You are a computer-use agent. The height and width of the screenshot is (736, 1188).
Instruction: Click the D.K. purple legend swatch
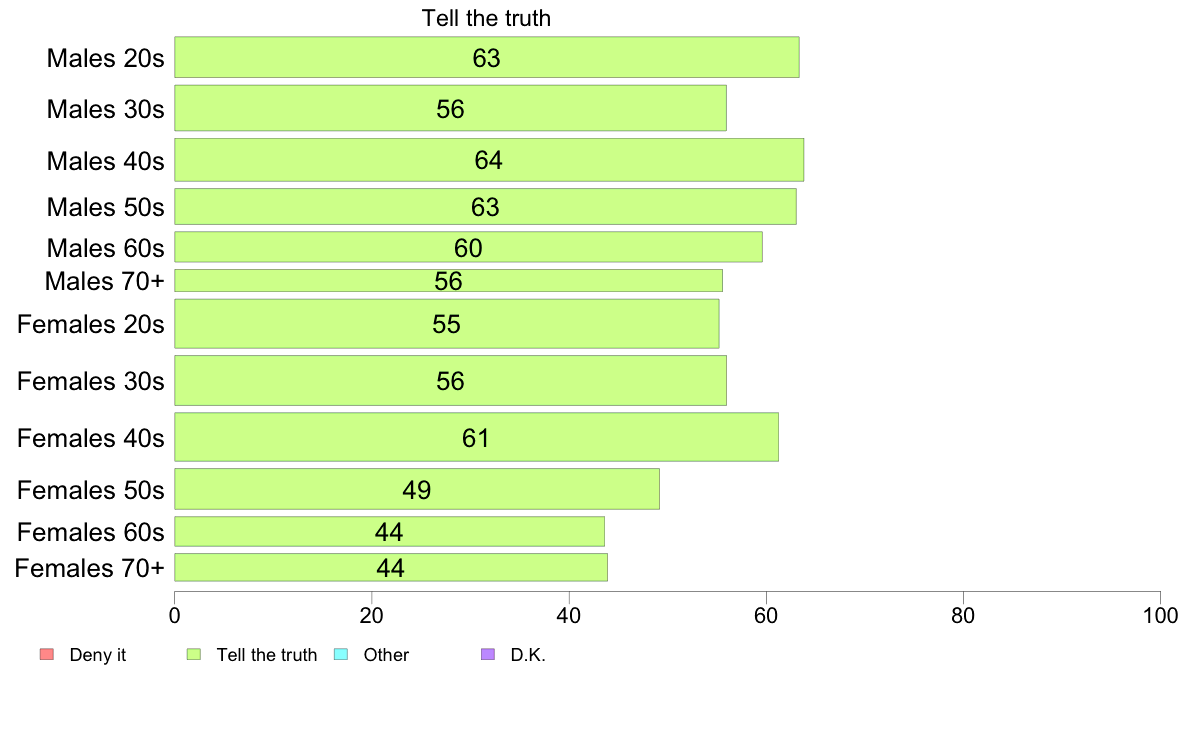pyautogui.click(x=488, y=654)
